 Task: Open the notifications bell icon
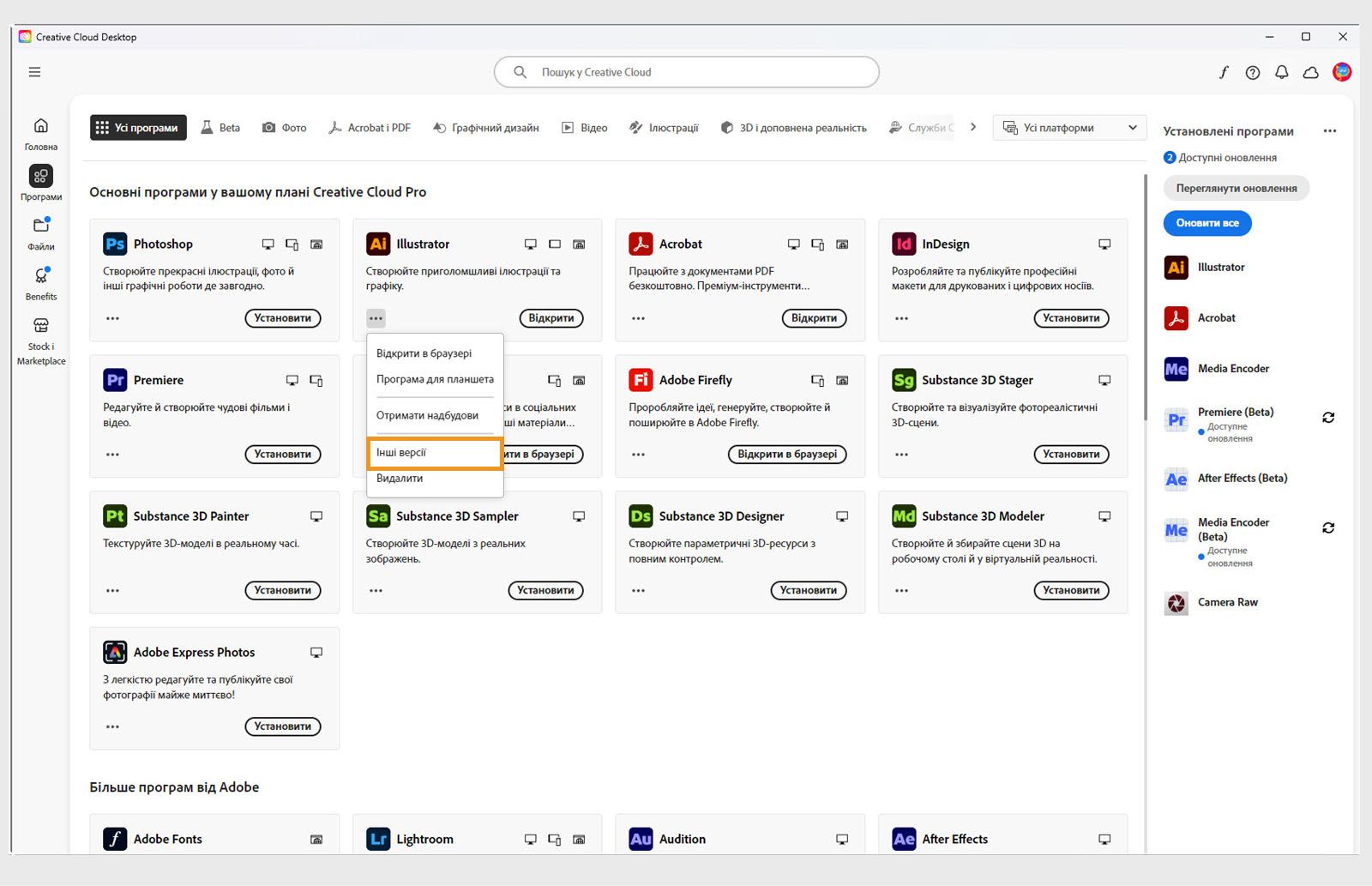point(1281,73)
